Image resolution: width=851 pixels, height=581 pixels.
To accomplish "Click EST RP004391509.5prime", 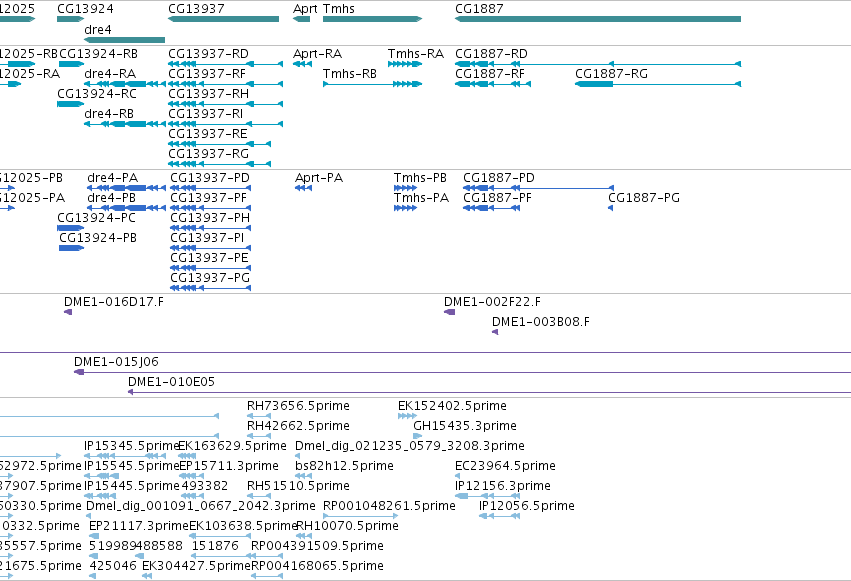I will pos(317,547).
